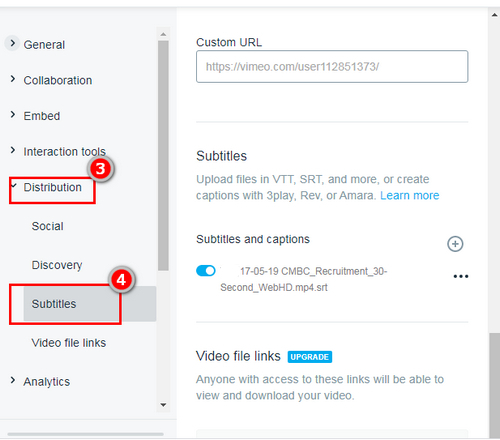
Task: Click the sidebar scroll down arrow
Action: (x=163, y=405)
